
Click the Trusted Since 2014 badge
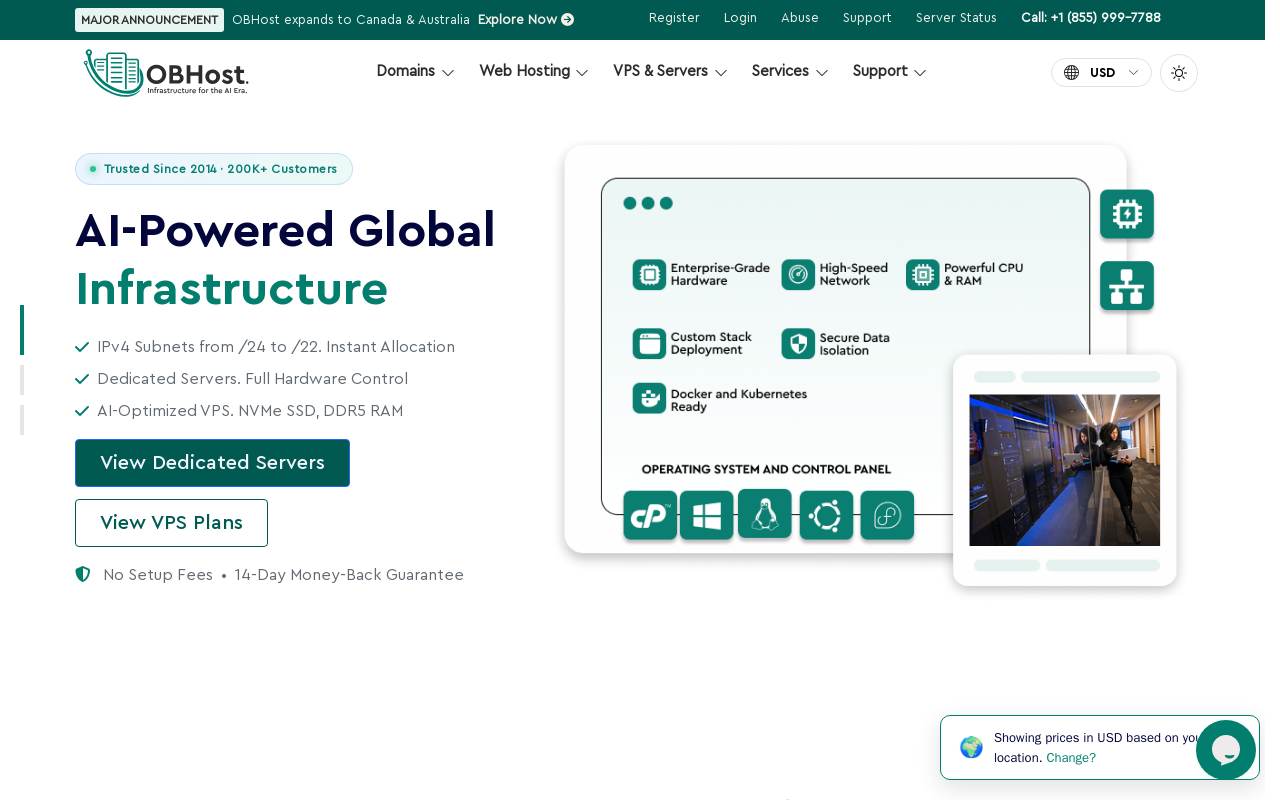(x=214, y=169)
